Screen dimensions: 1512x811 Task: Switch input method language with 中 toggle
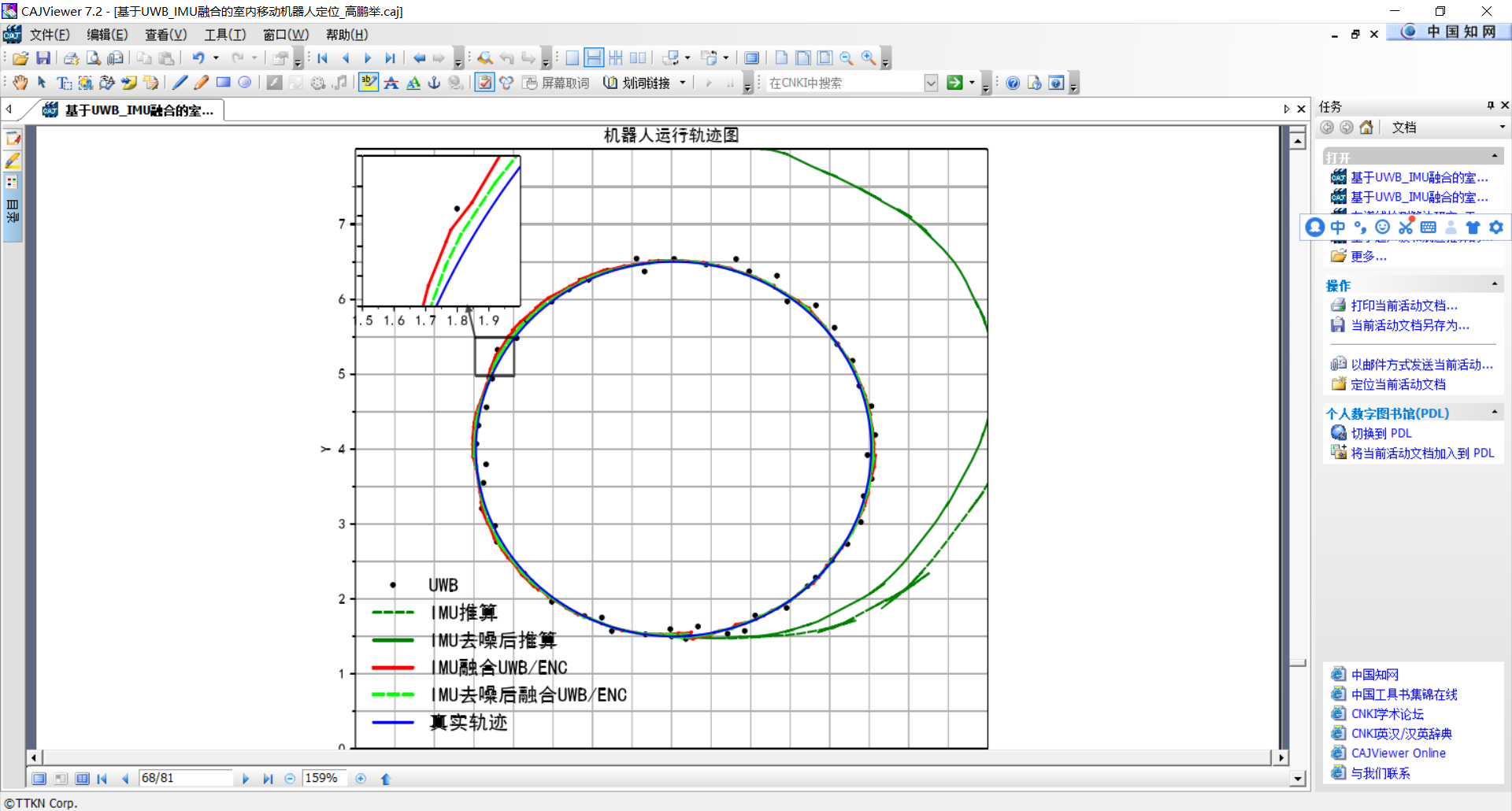(x=1337, y=227)
